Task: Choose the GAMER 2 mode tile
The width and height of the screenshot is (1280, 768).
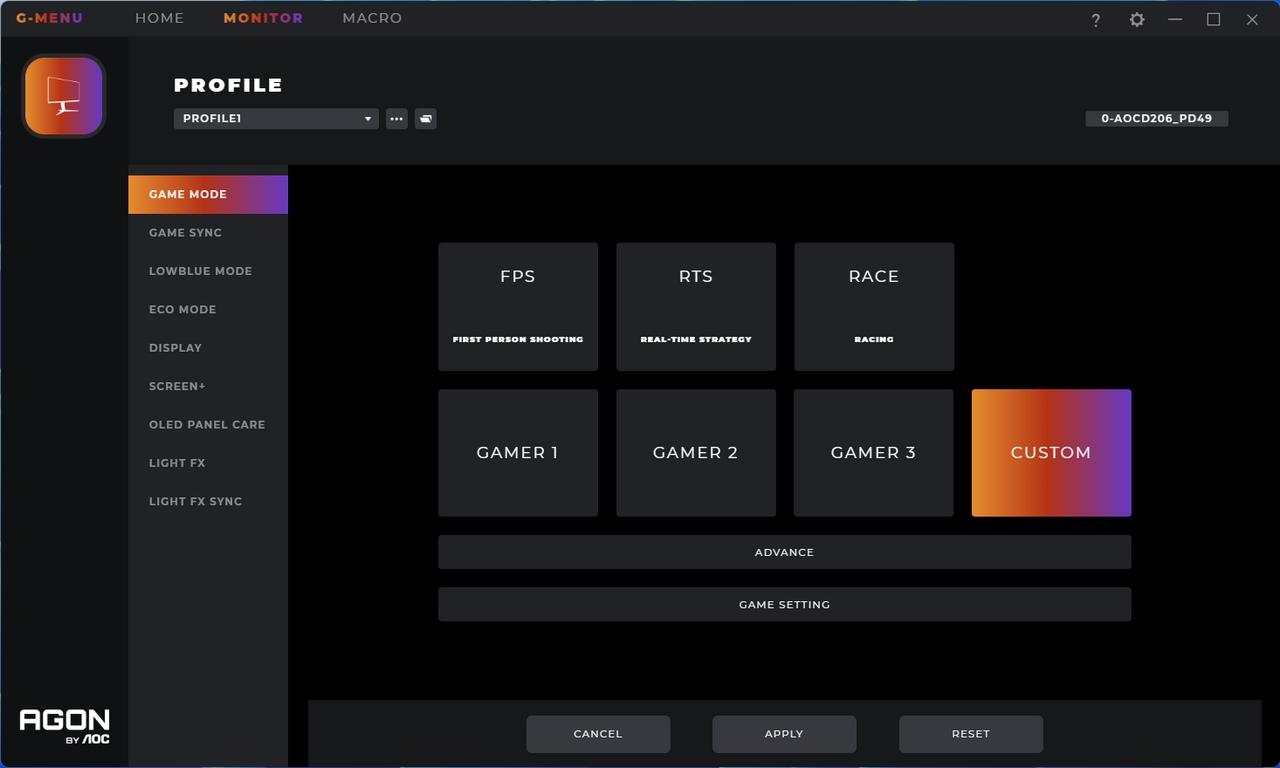Action: click(x=696, y=453)
